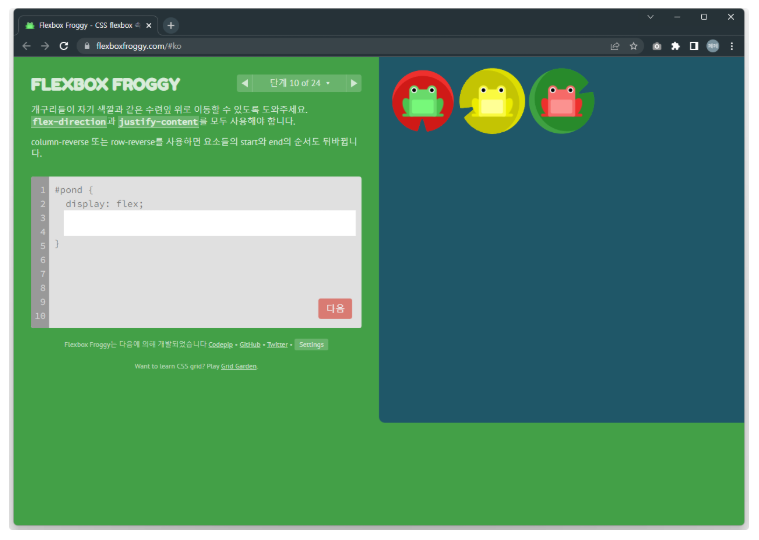Screen dimensions: 759x540
Task: Open the Codepip link
Action: coord(221,345)
